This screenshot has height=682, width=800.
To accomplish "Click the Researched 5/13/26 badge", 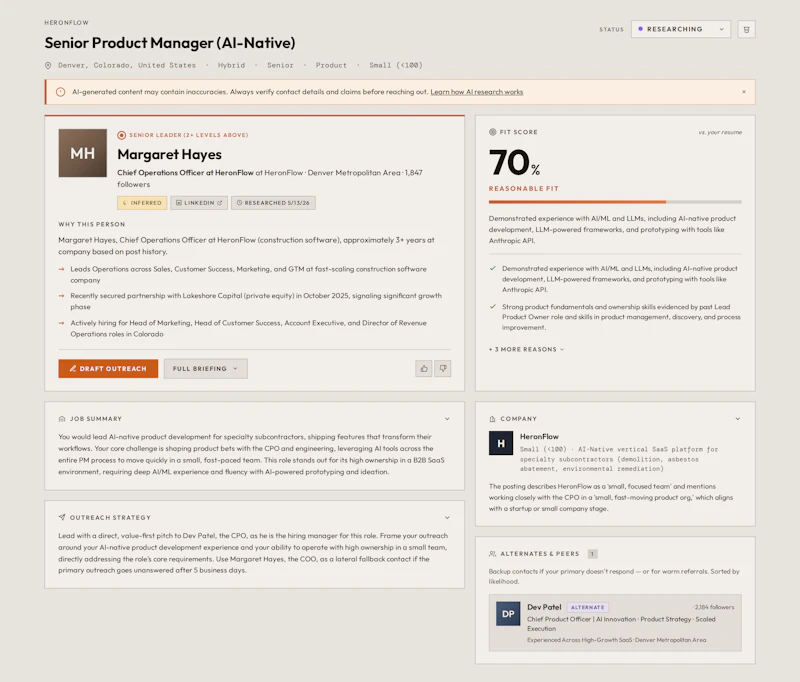I will click(x=273, y=203).
